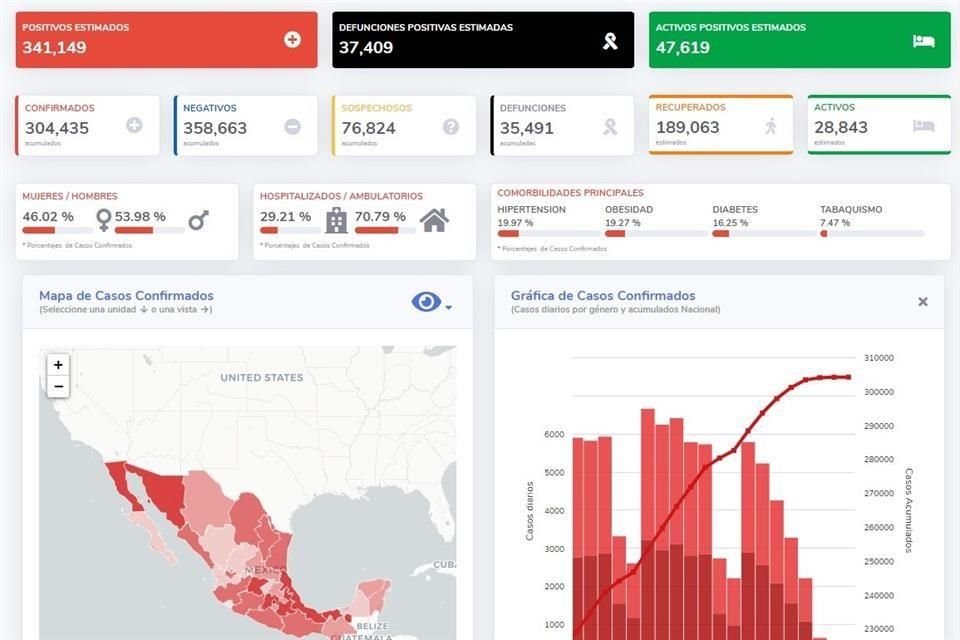This screenshot has width=960, height=640.
Task: Click the bed icon in the white Activos card
Action: click(923, 126)
